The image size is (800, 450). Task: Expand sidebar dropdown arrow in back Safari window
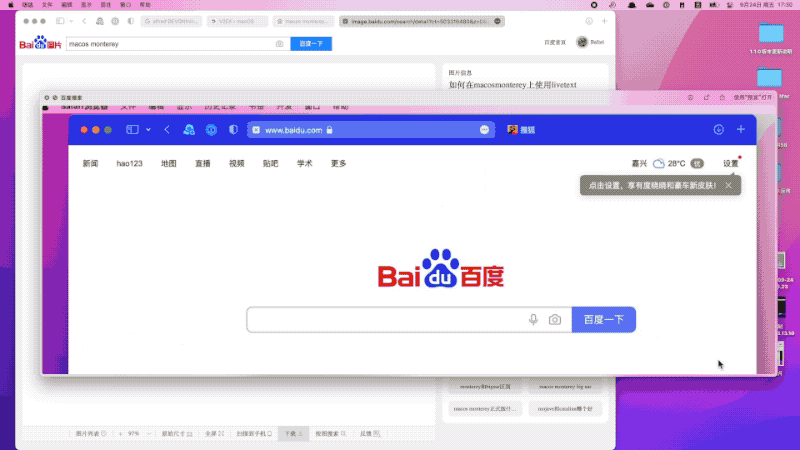[x=71, y=21]
